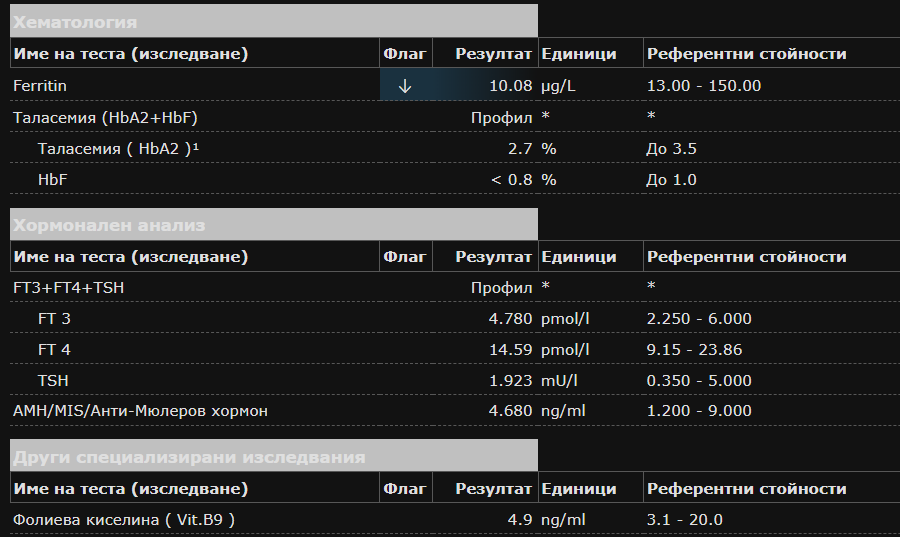Click the FT 4 result 14.59
The height and width of the screenshot is (537, 900).
pos(510,350)
